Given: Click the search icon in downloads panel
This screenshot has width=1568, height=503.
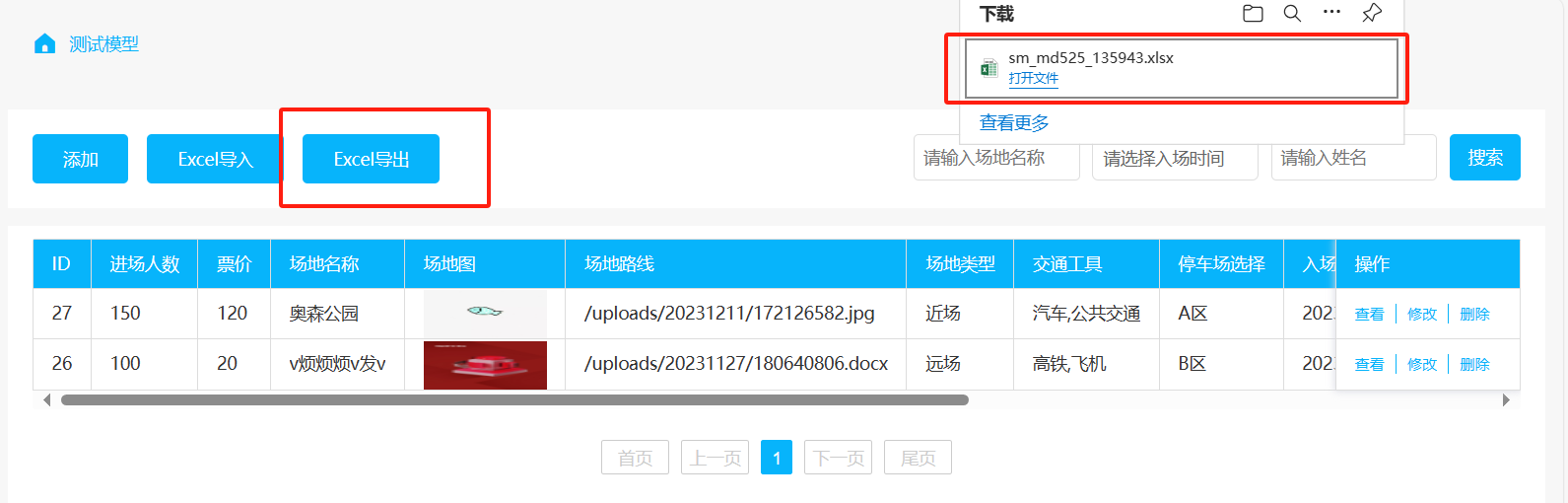Looking at the screenshot, I should tap(1292, 14).
